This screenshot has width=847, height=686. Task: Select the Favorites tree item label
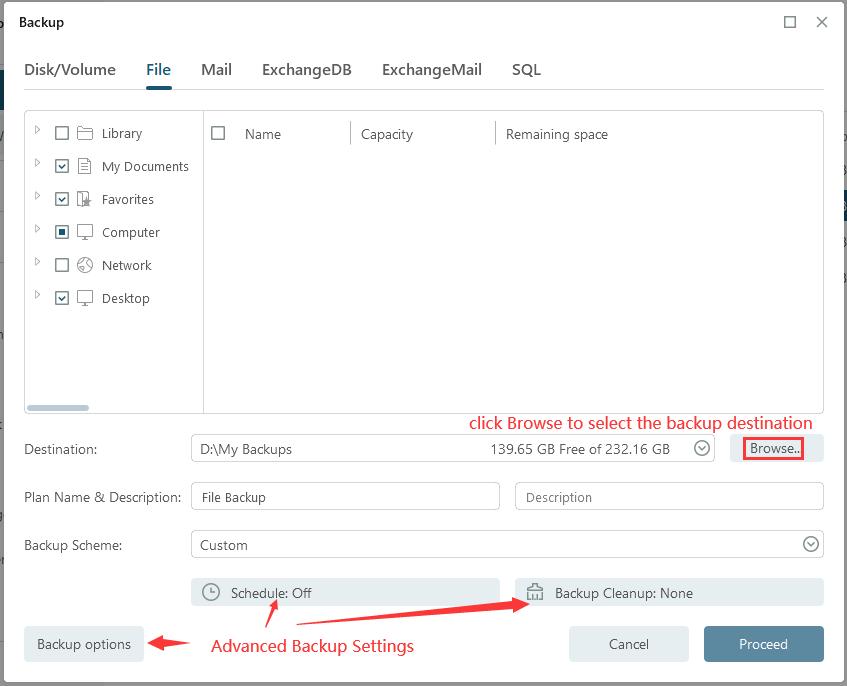click(x=127, y=199)
